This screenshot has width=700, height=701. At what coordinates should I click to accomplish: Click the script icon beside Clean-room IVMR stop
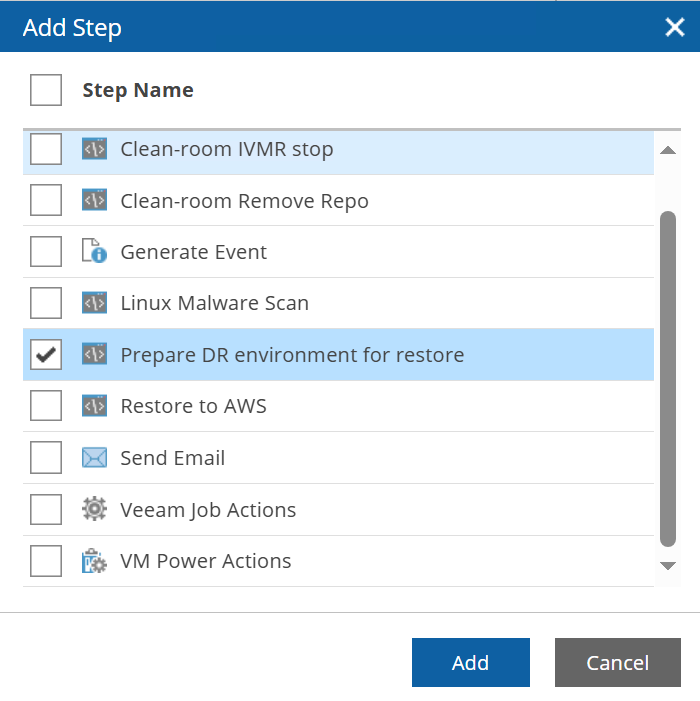point(94,150)
